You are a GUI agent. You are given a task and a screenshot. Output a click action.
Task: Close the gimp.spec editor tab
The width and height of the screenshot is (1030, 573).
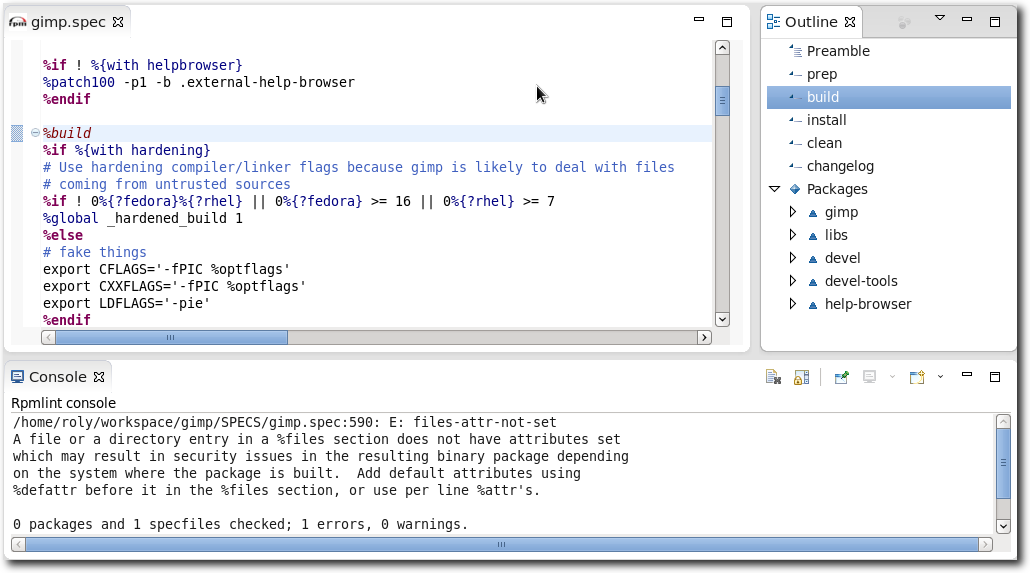118,22
